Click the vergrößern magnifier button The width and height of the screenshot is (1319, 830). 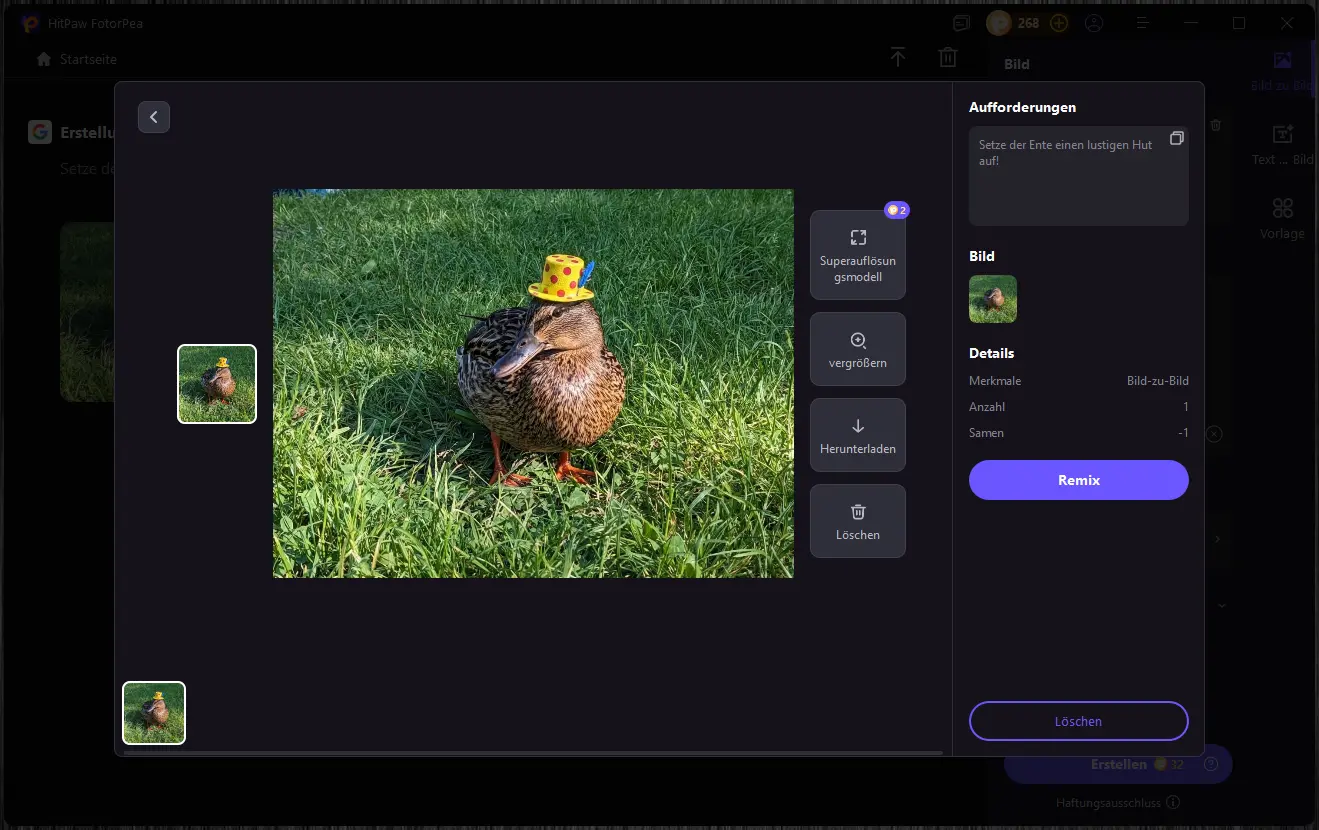tap(857, 349)
